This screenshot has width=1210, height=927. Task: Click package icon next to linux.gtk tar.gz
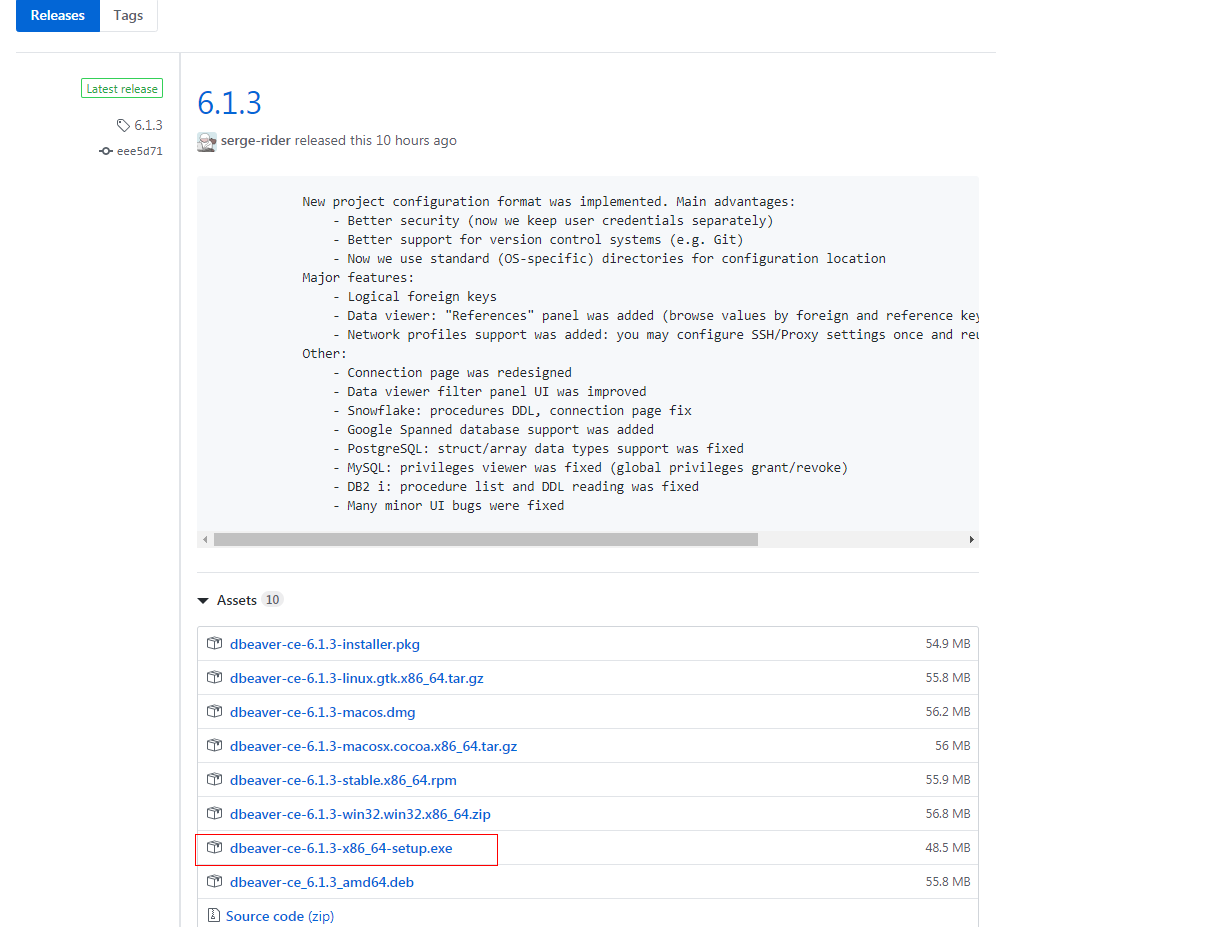tap(214, 678)
